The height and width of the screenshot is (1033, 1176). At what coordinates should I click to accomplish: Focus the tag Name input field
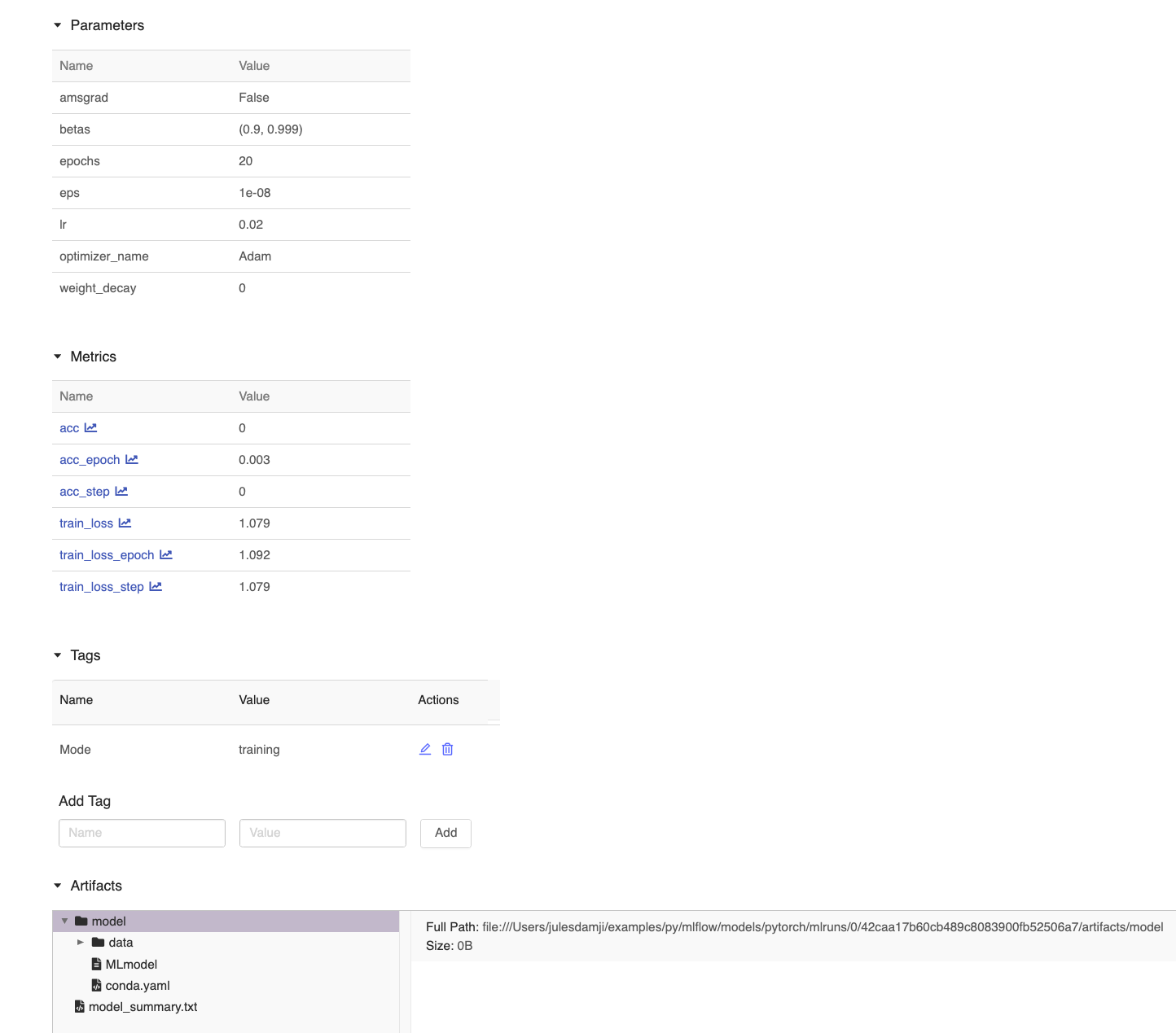(x=142, y=833)
